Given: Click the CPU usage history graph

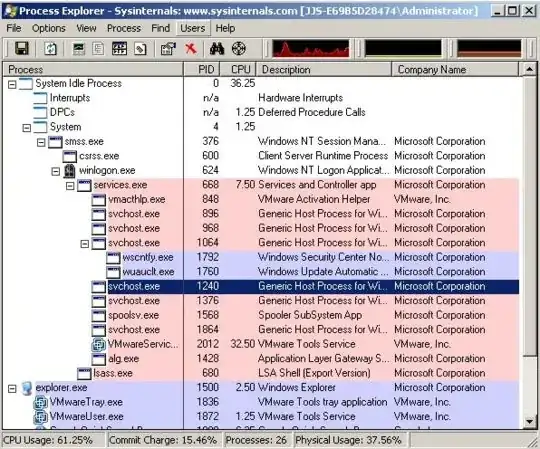Looking at the screenshot, I should pos(311,49).
